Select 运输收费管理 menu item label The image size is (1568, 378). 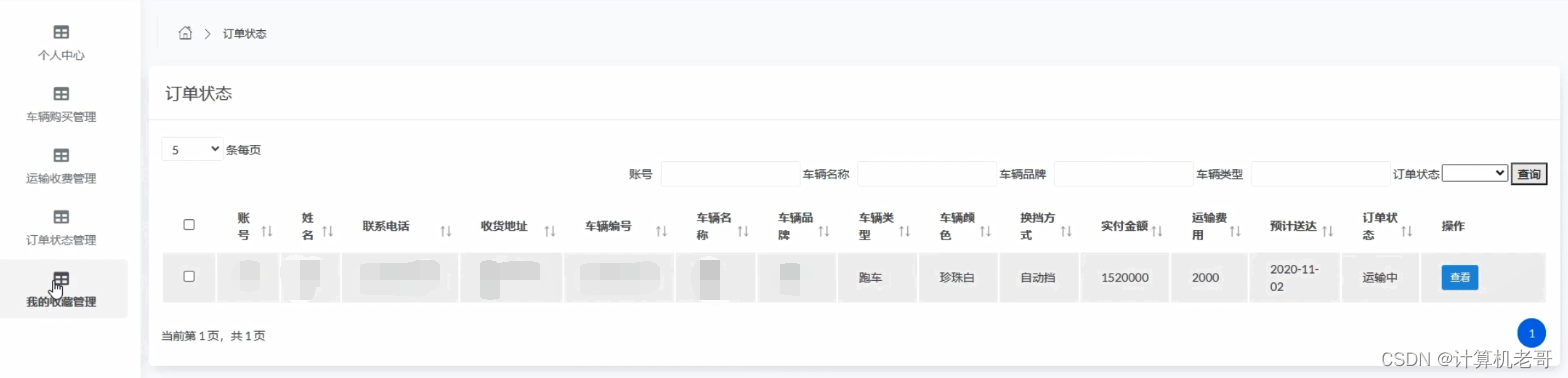(x=61, y=179)
